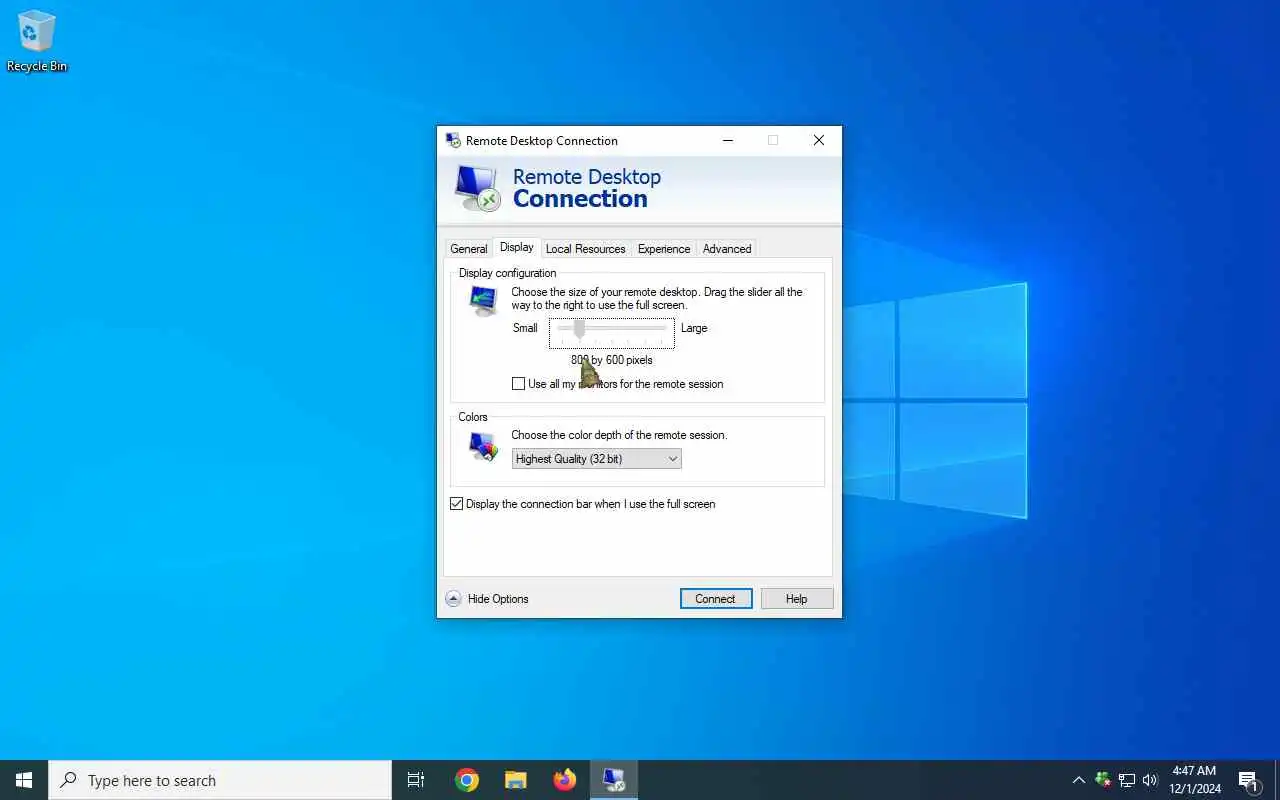1280x800 pixels.
Task: Click the green security tray icon
Action: click(x=1103, y=780)
